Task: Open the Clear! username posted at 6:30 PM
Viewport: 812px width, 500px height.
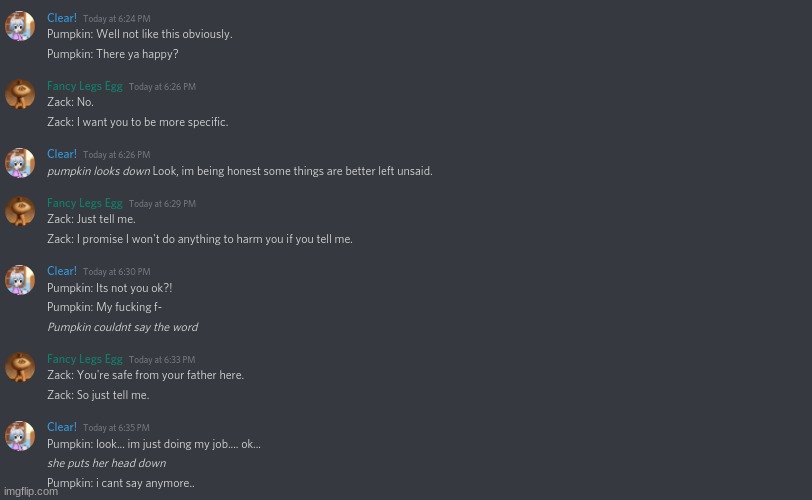Action: pos(62,271)
